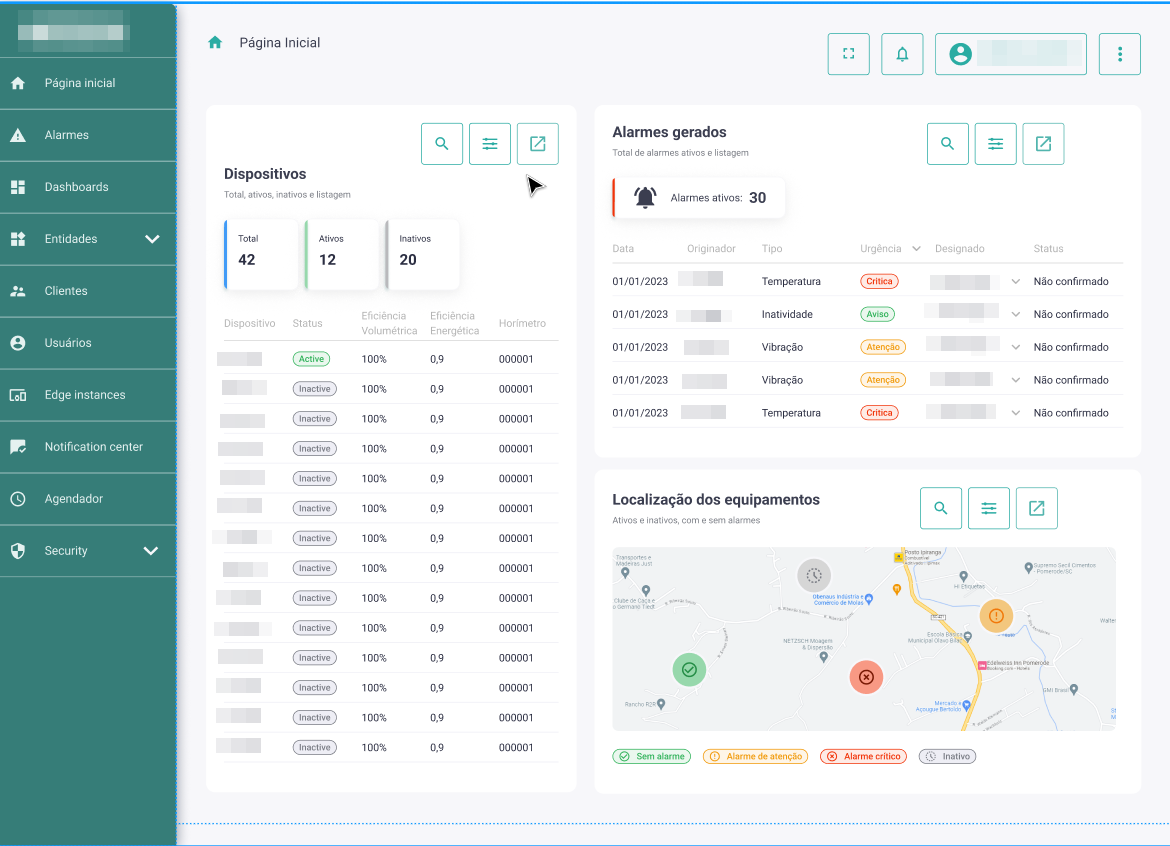
Task: Click the green check marker on the map
Action: tap(689, 669)
